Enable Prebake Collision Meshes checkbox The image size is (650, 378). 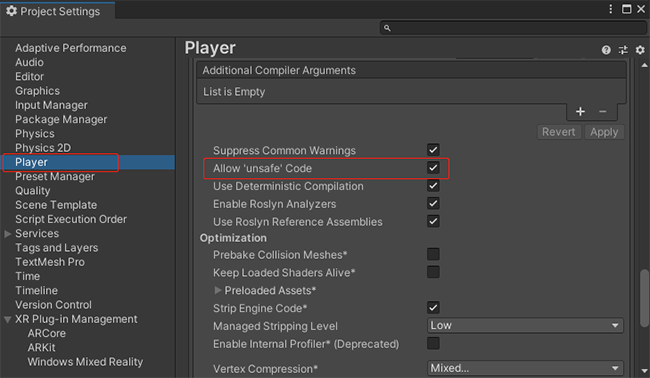click(x=433, y=254)
